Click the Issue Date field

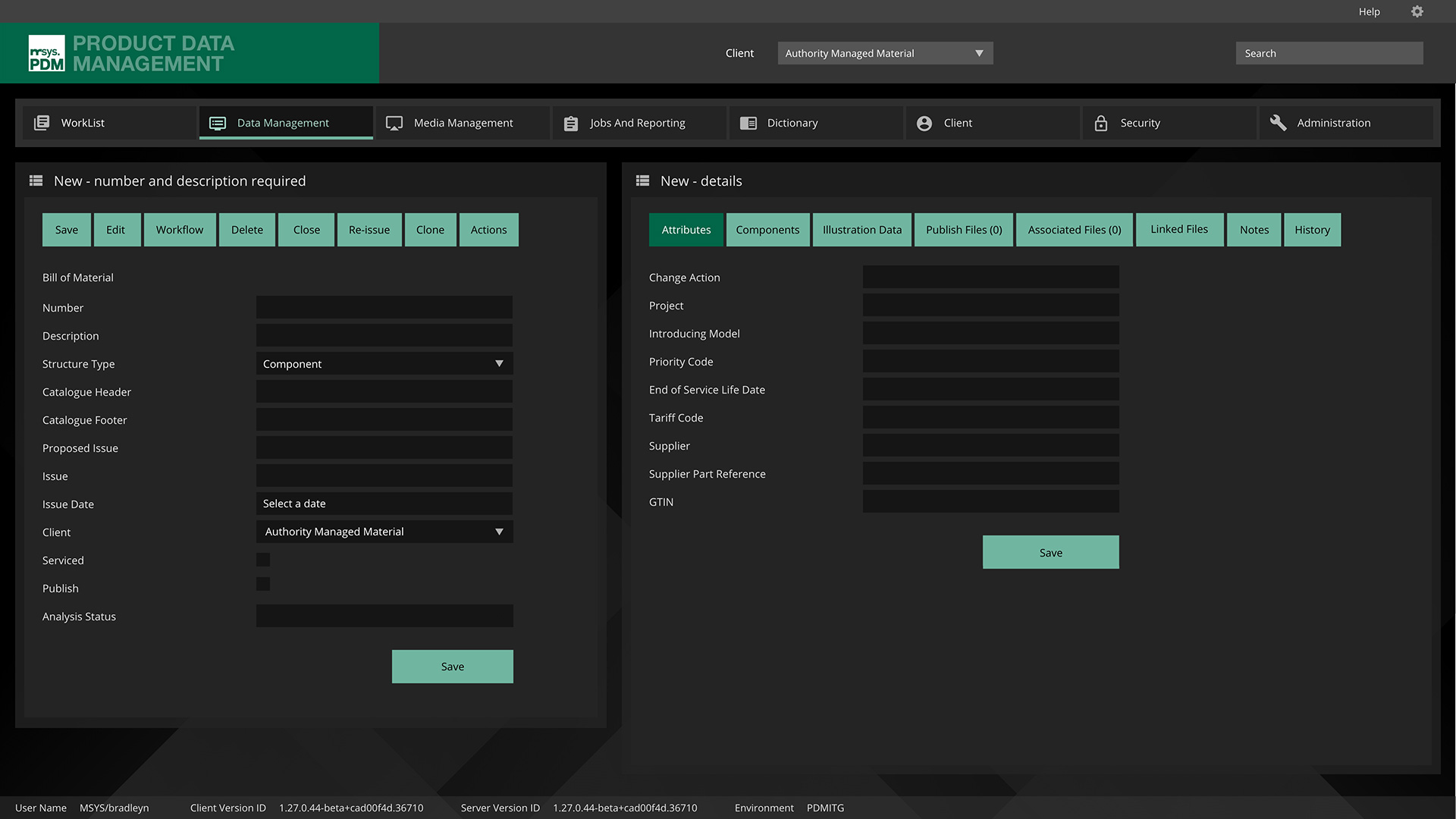tap(384, 504)
